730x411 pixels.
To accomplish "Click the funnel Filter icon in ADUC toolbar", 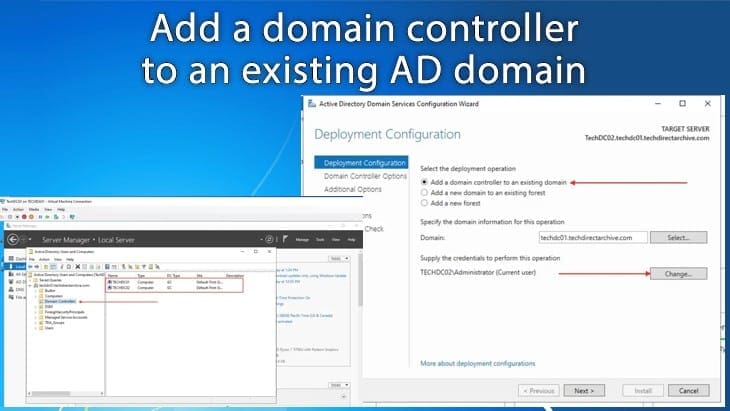I will [x=144, y=266].
